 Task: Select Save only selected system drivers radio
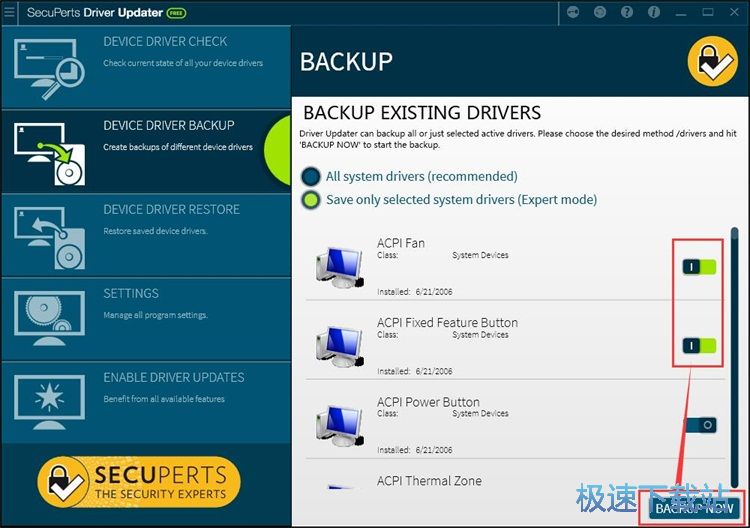coord(311,200)
